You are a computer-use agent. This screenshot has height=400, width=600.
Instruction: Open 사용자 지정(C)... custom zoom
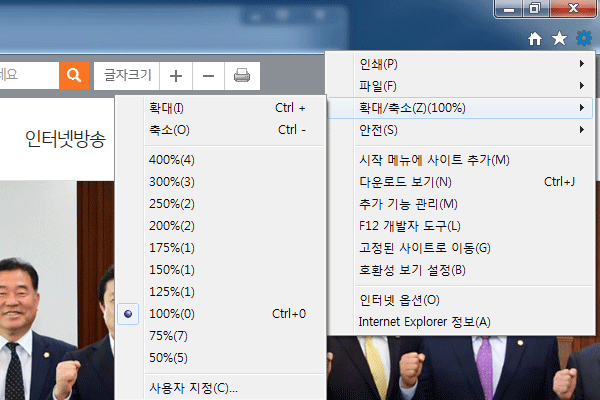click(221, 388)
